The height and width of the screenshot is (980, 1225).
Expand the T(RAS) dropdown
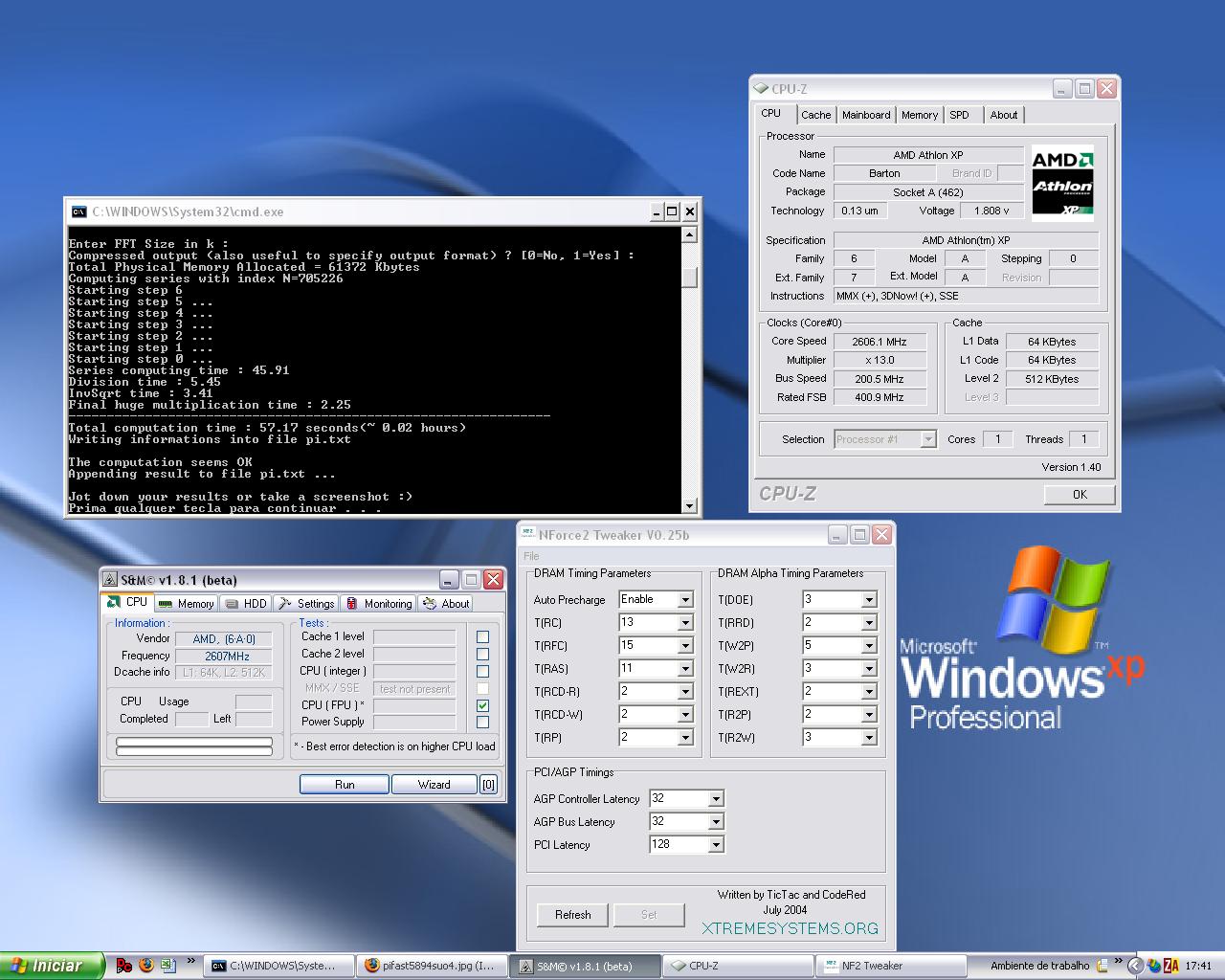pyautogui.click(x=685, y=669)
